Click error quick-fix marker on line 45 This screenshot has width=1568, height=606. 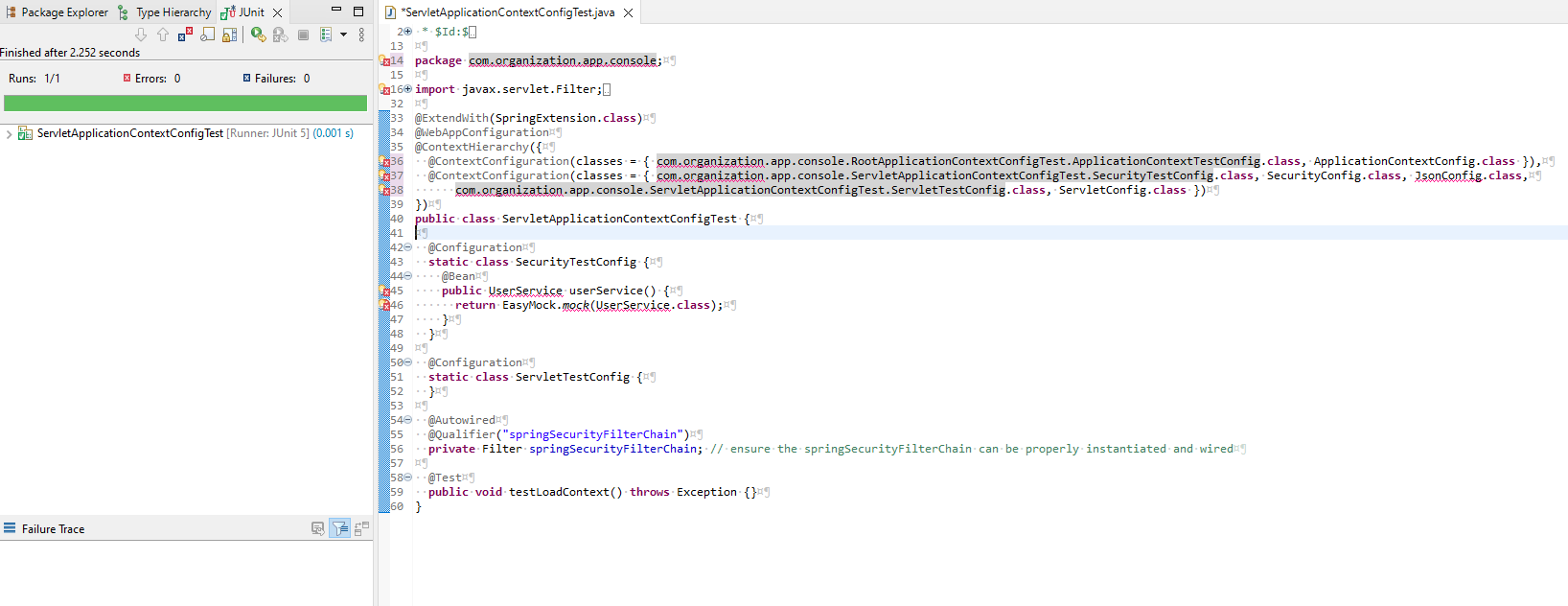click(384, 291)
